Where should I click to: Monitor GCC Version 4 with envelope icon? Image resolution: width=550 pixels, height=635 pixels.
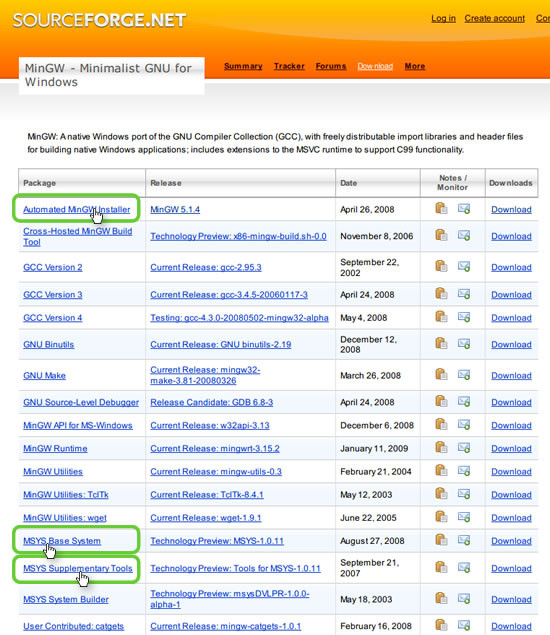[464, 317]
